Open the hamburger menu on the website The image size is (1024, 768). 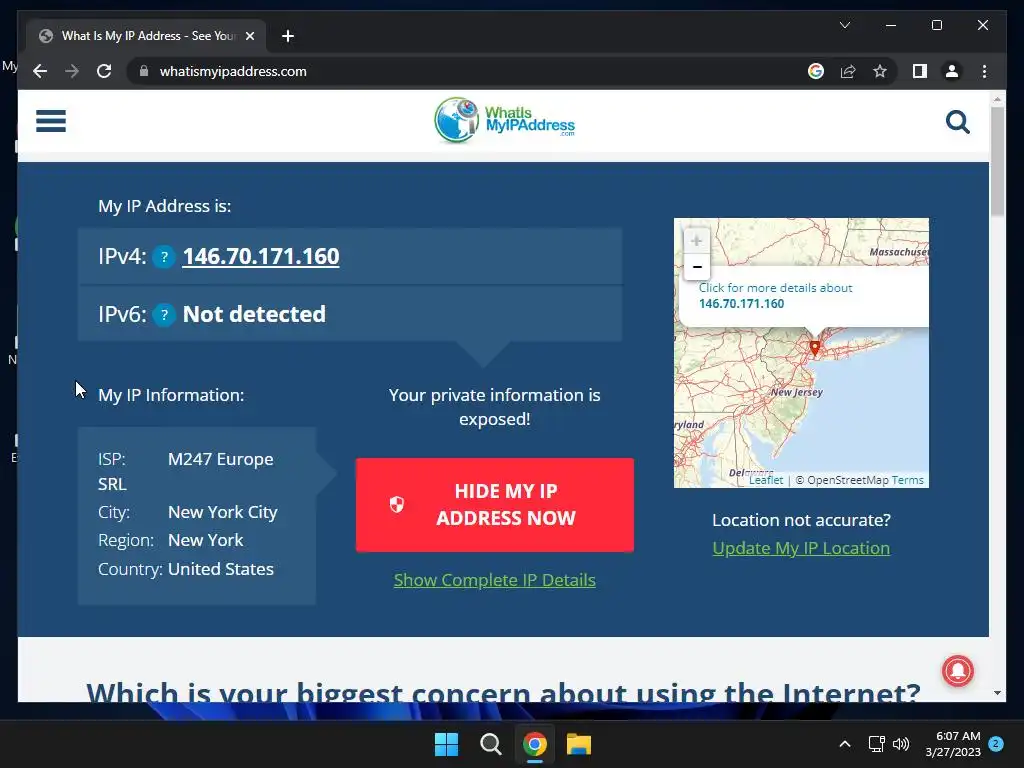[51, 121]
